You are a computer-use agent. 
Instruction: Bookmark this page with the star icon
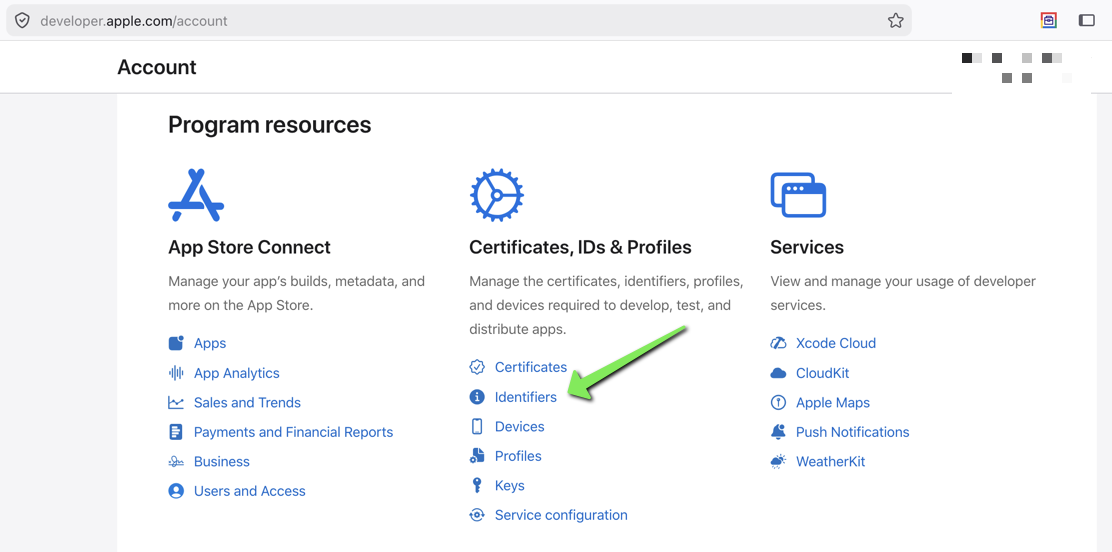click(896, 21)
